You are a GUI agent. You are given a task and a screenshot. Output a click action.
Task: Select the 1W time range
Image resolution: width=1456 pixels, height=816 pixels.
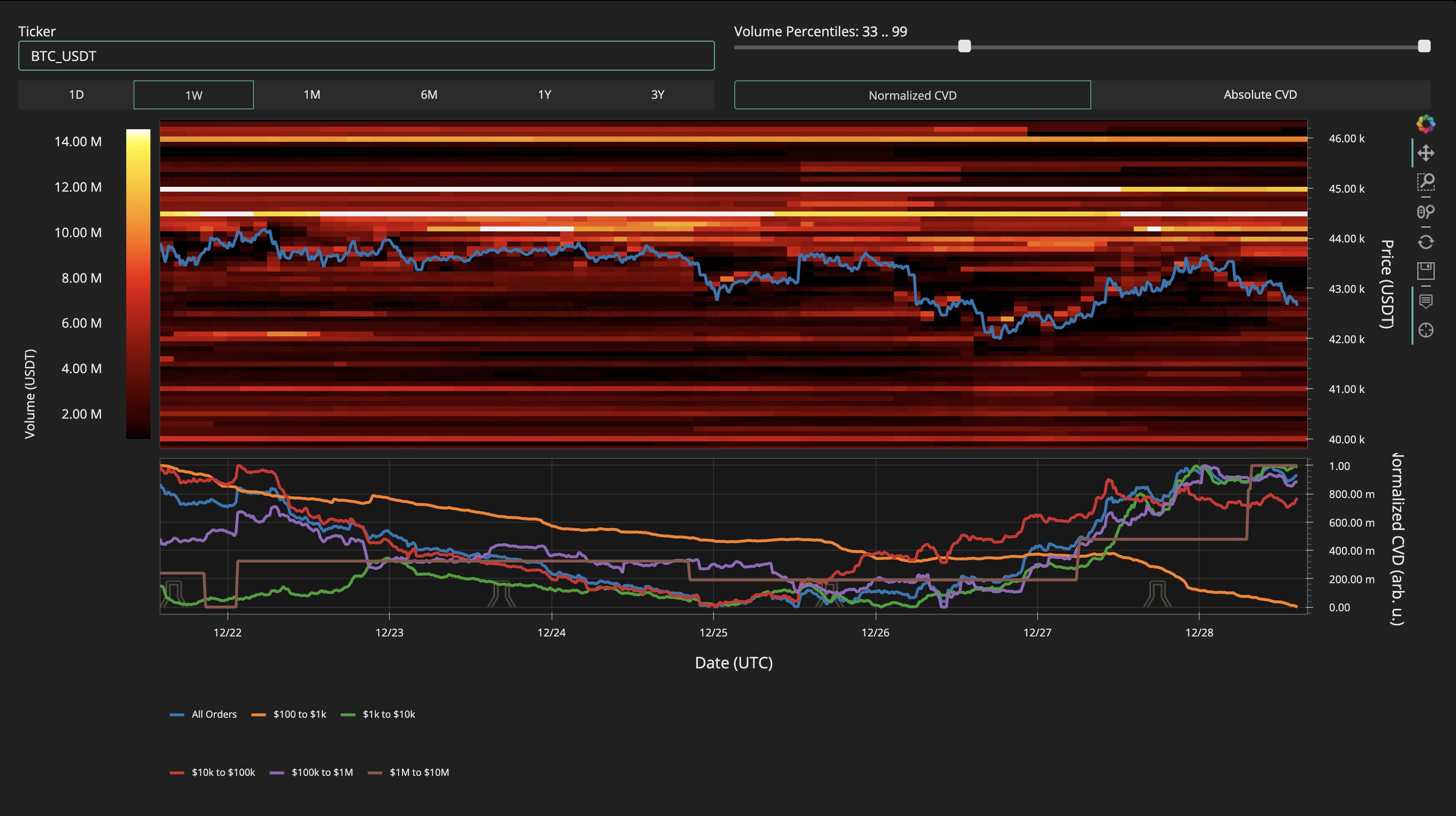193,94
